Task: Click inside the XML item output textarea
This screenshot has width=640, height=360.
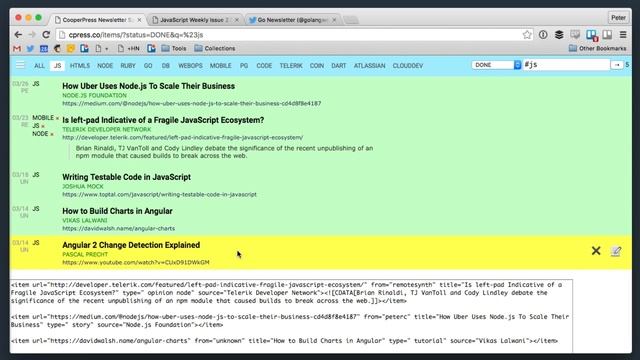Action: pos(291,316)
